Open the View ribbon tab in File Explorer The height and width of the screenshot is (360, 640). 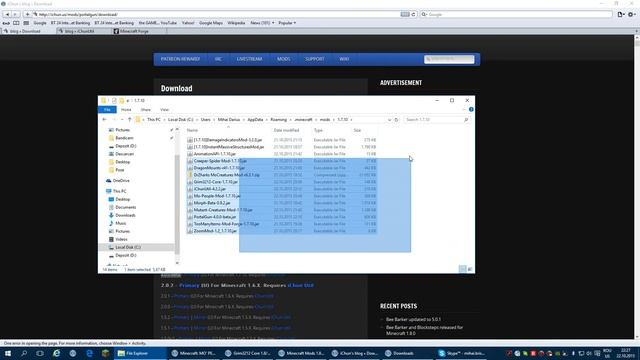tap(164, 109)
